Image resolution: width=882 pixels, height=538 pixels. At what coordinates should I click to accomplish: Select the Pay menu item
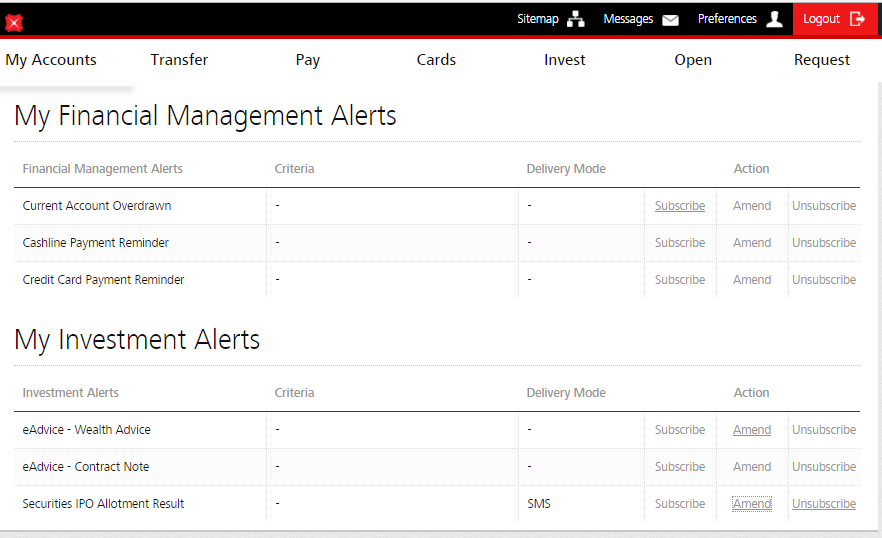tap(308, 60)
